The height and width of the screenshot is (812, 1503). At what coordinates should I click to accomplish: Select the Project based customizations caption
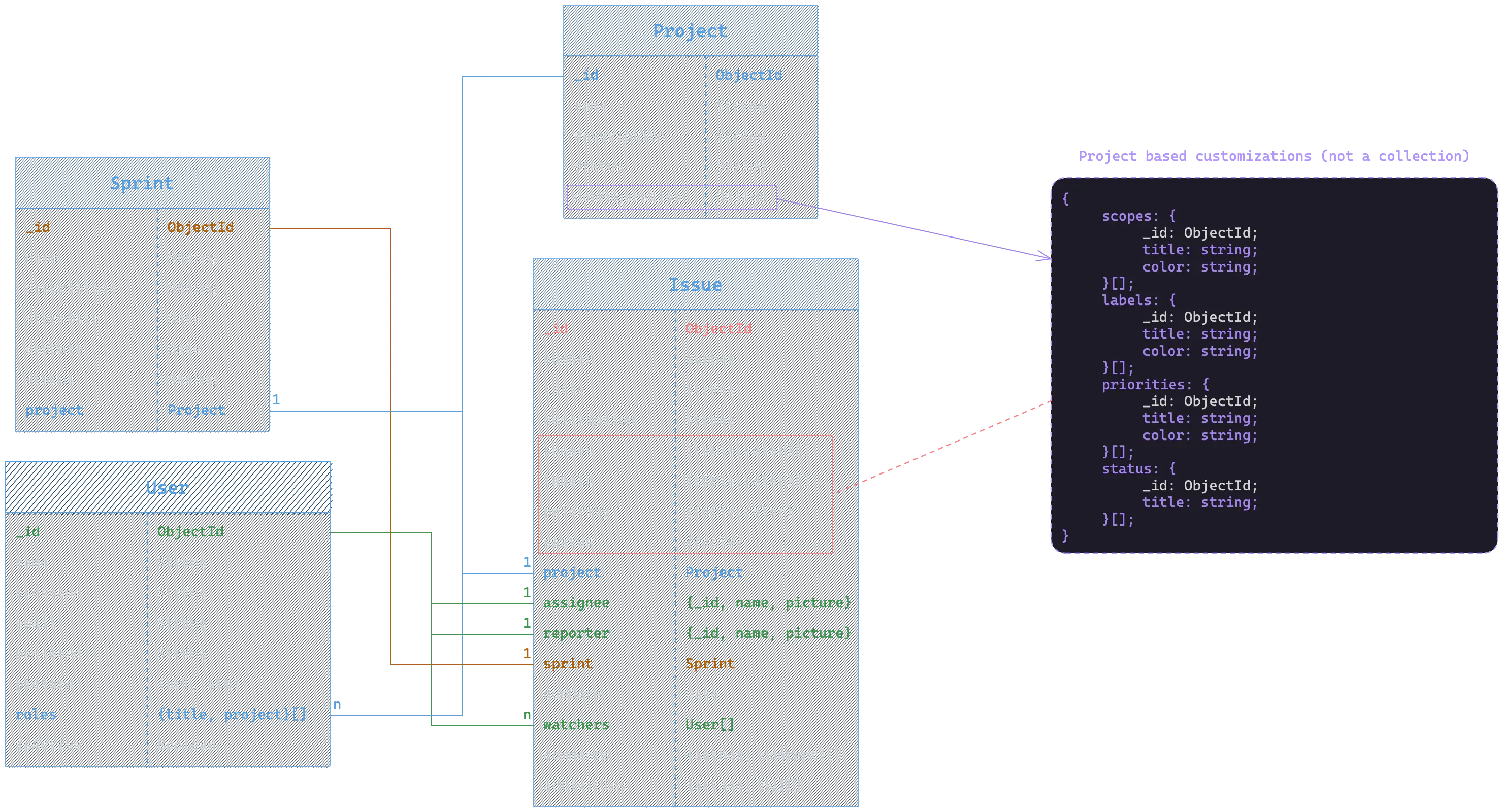[1273, 156]
